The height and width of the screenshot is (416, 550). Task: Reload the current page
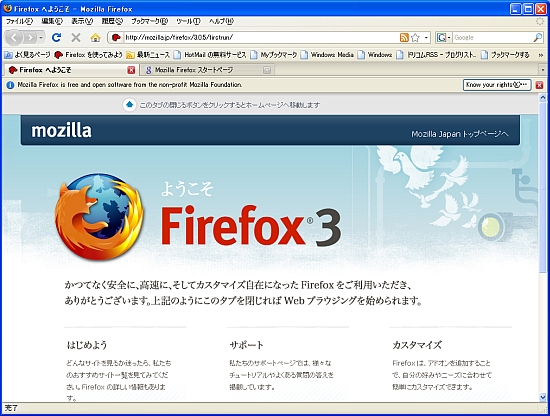point(56,37)
